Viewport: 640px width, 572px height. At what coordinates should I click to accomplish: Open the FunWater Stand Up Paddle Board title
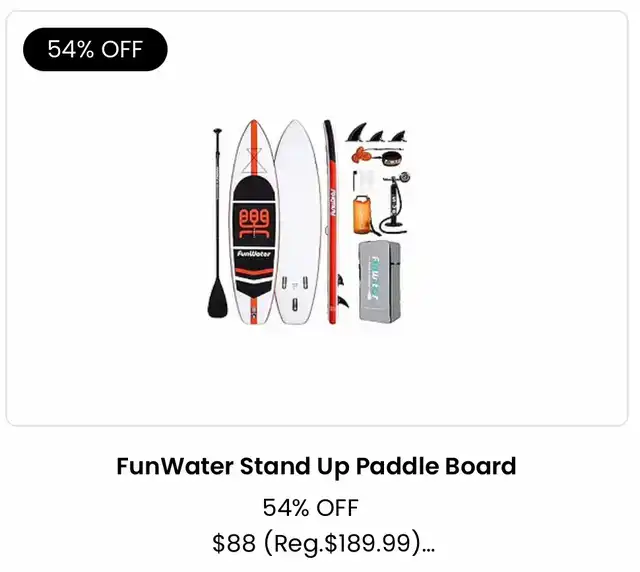click(316, 466)
